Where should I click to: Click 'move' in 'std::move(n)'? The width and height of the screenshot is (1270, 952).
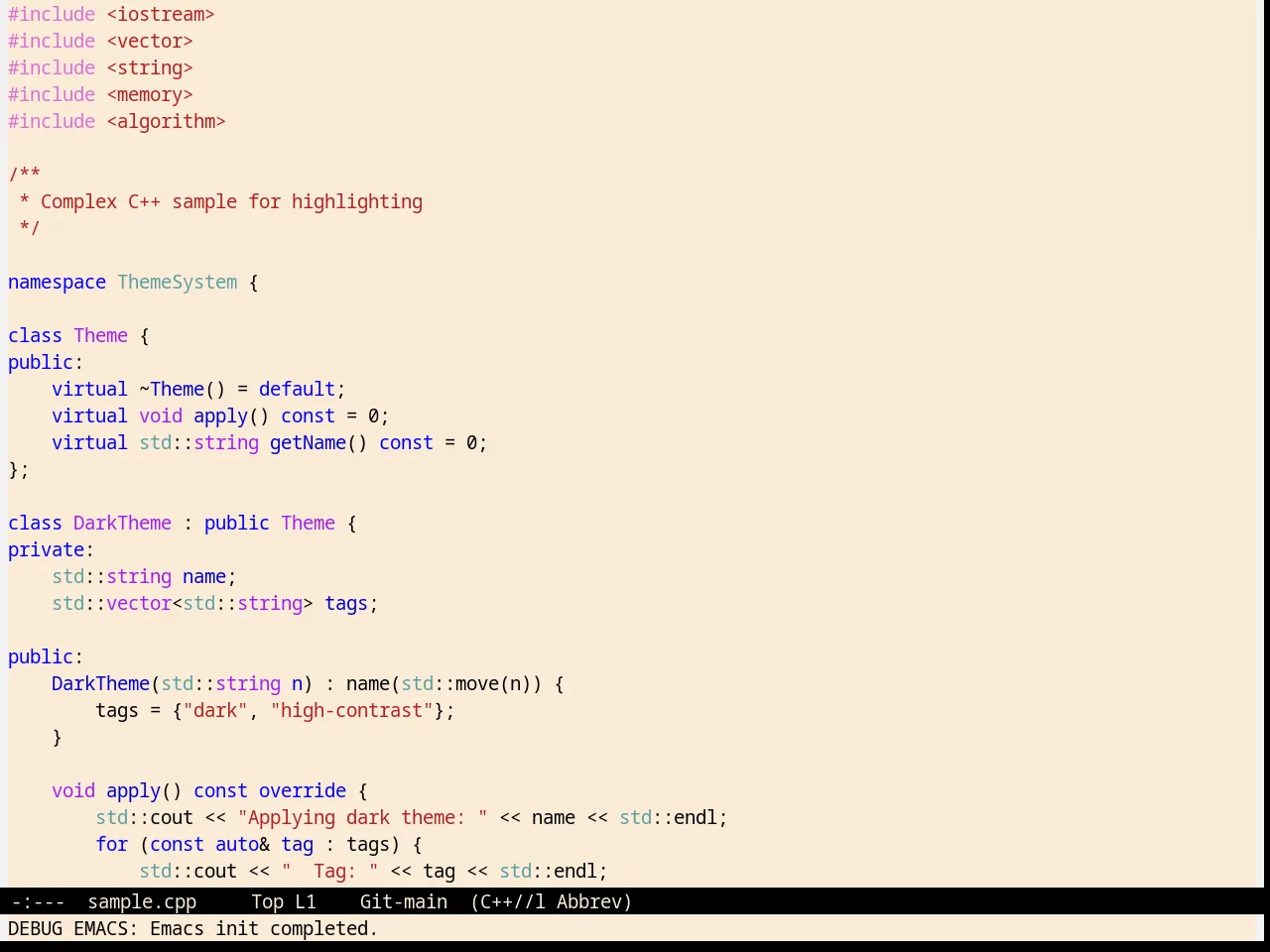tap(477, 683)
